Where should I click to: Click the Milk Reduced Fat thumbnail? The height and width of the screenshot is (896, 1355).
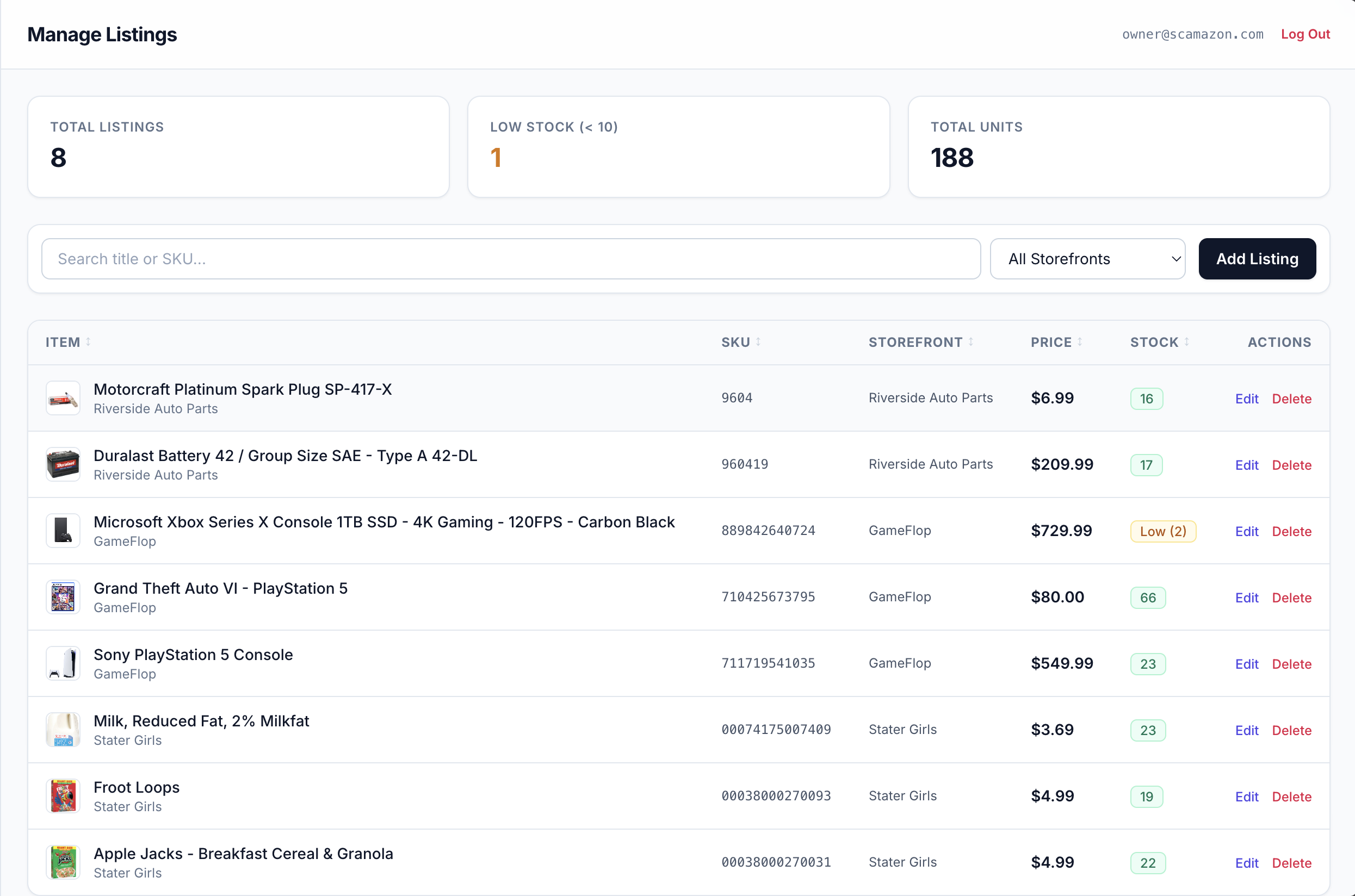coord(63,730)
